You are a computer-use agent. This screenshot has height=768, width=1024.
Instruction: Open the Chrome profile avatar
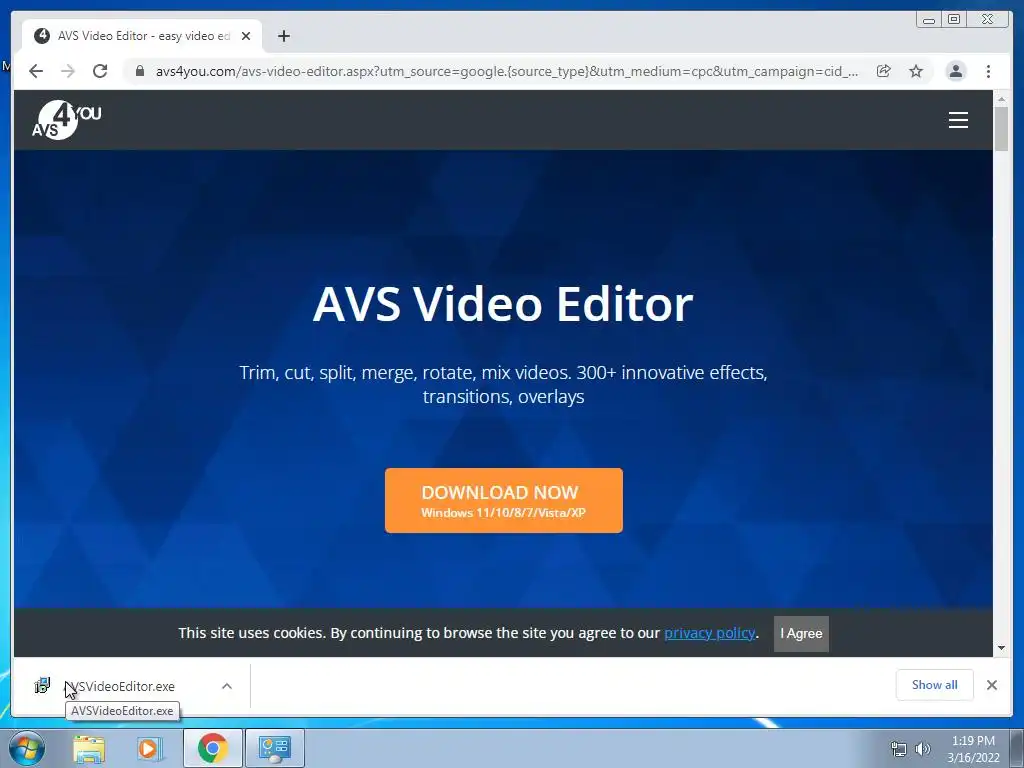[955, 71]
